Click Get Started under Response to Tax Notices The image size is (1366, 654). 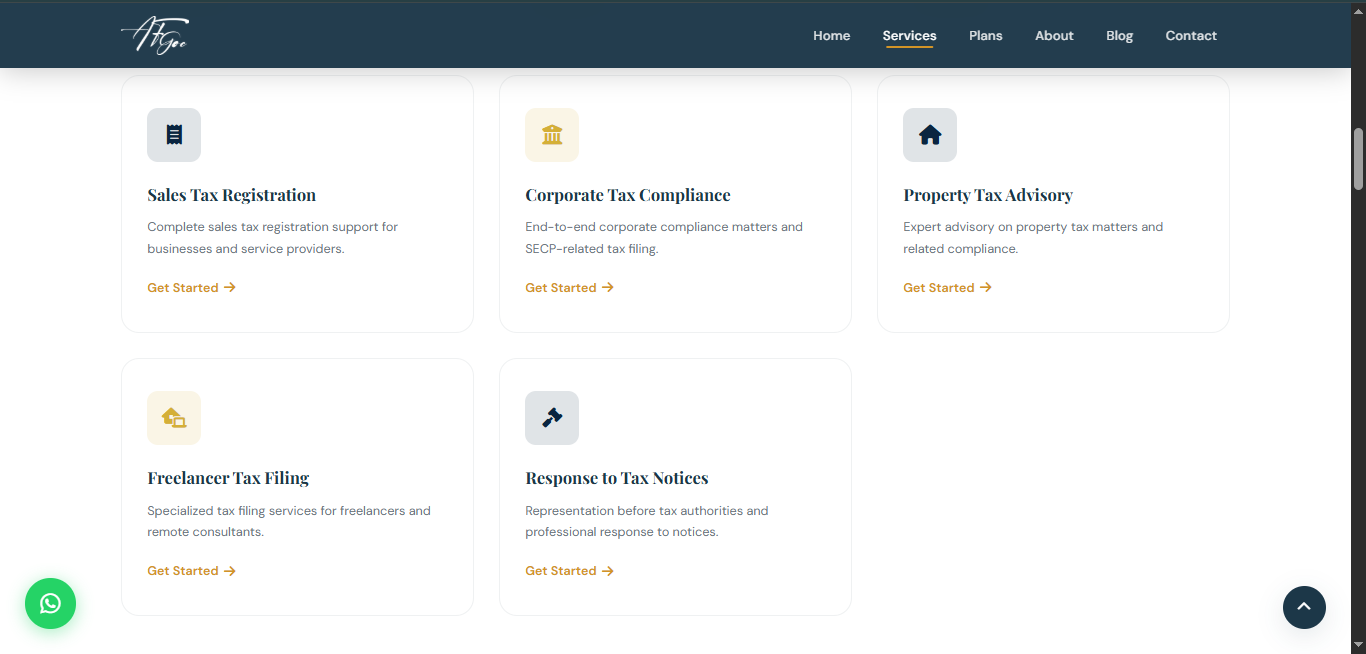click(569, 571)
